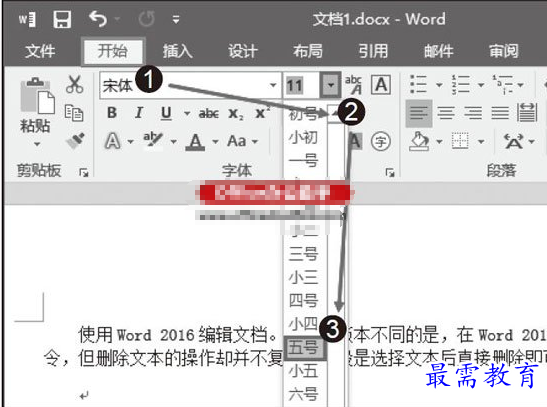
Task: Apply text highlight color
Action: (153, 141)
